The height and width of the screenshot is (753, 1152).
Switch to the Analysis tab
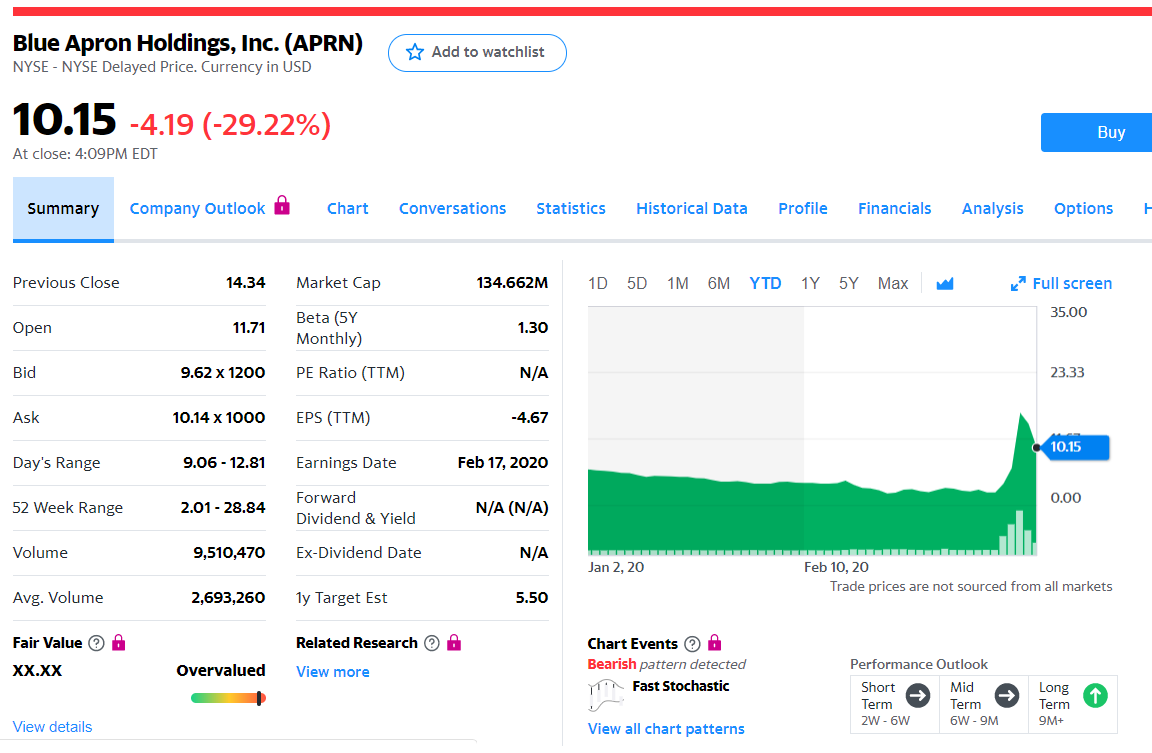click(993, 209)
